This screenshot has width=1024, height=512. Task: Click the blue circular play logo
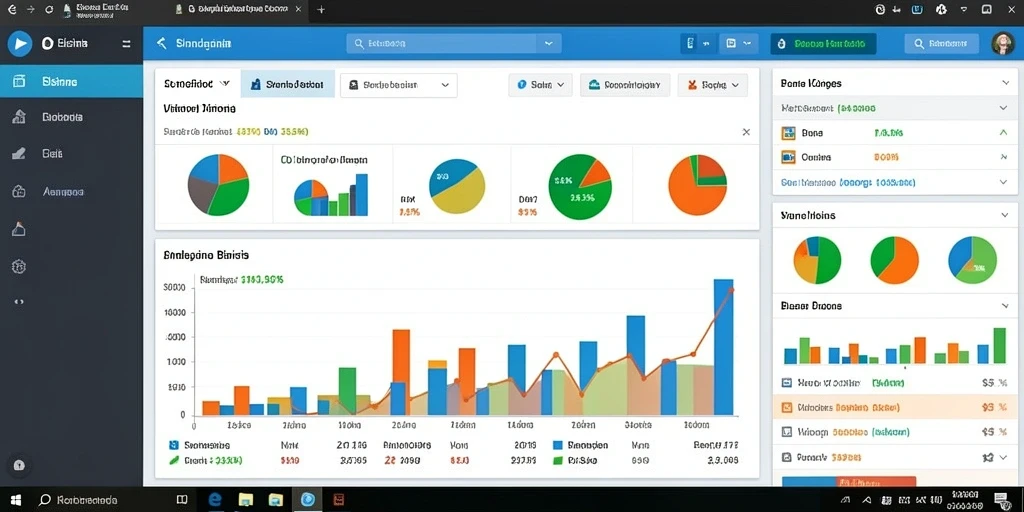pyautogui.click(x=20, y=44)
